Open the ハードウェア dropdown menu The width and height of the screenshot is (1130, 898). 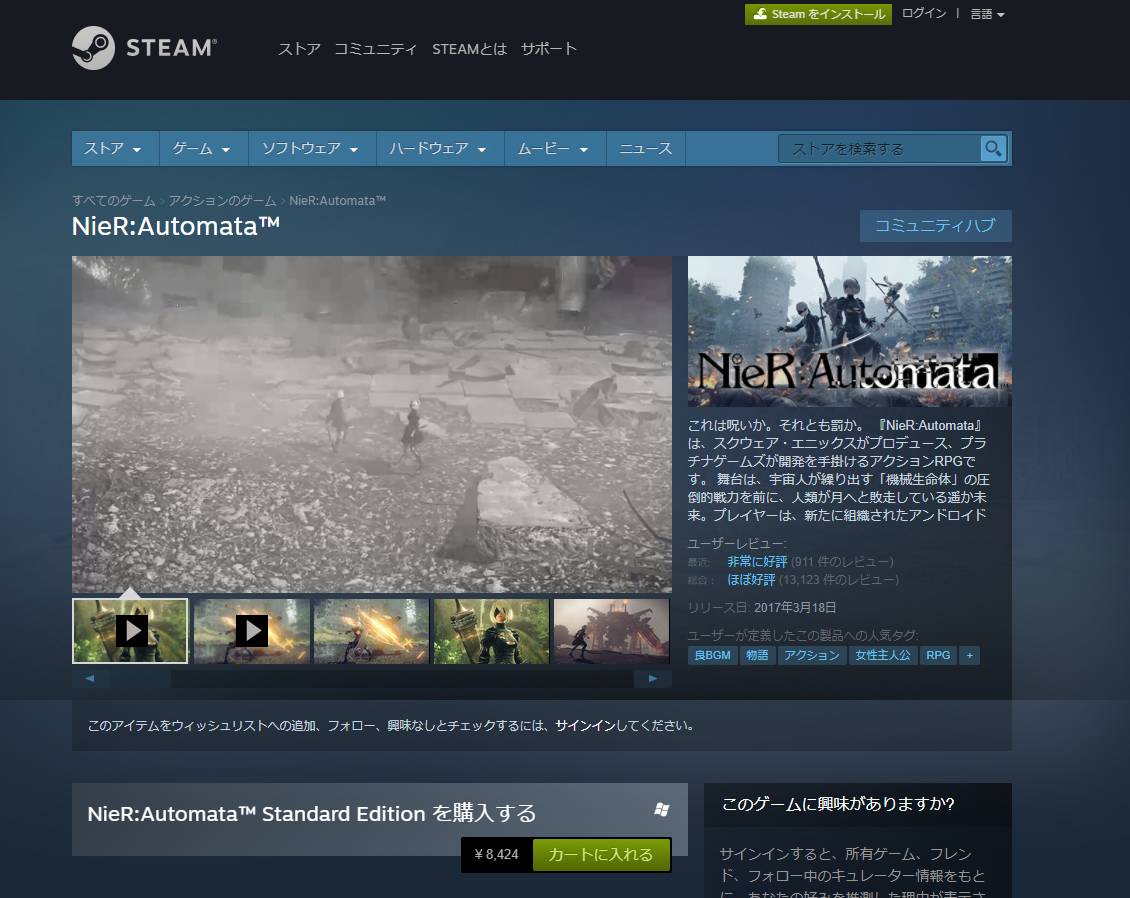point(440,148)
